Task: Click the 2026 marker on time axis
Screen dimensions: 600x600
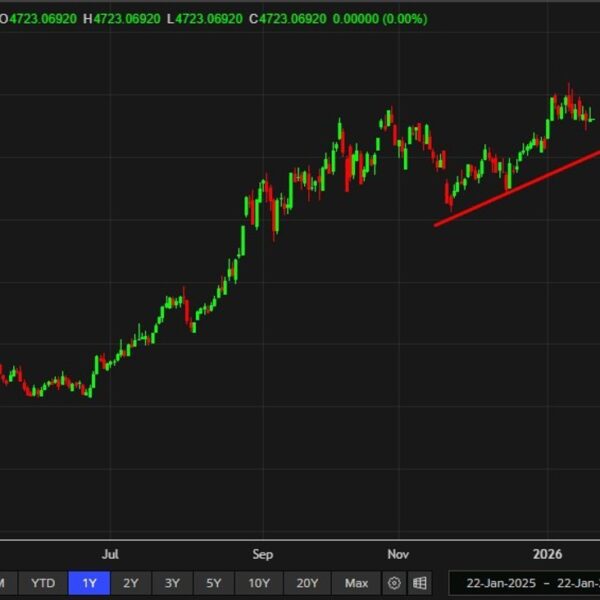Action: point(547,553)
